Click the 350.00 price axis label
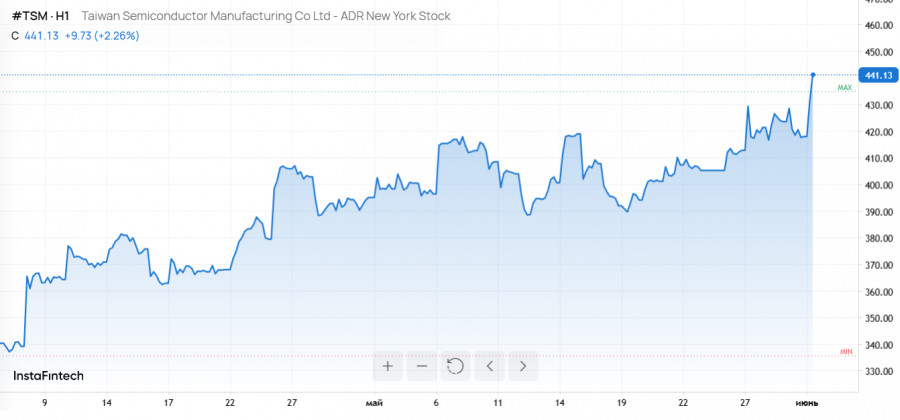The image size is (900, 420). (878, 318)
